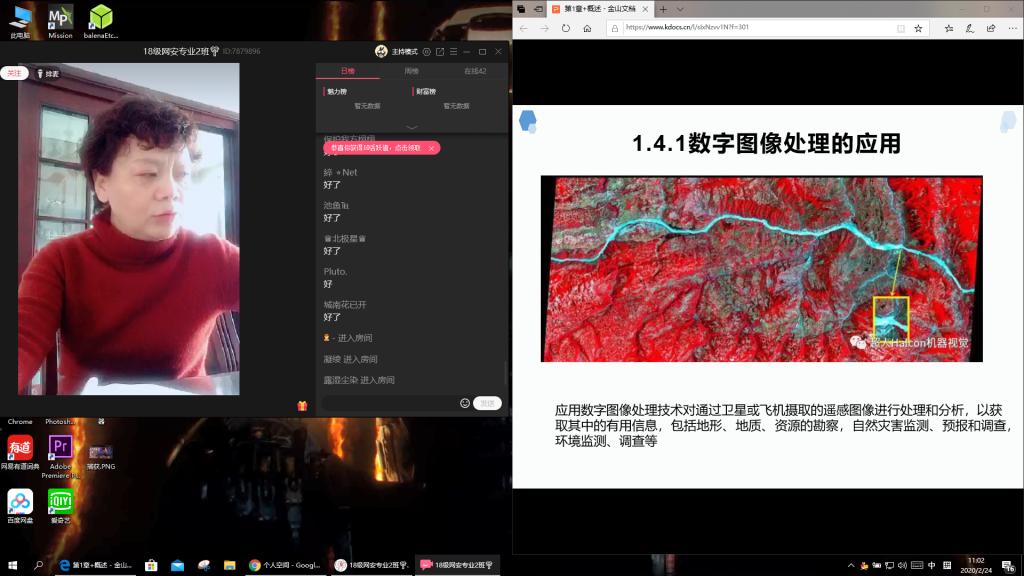Open the Microsoft Store taskbar icon
The width and height of the screenshot is (1024, 576).
pyautogui.click(x=151, y=565)
